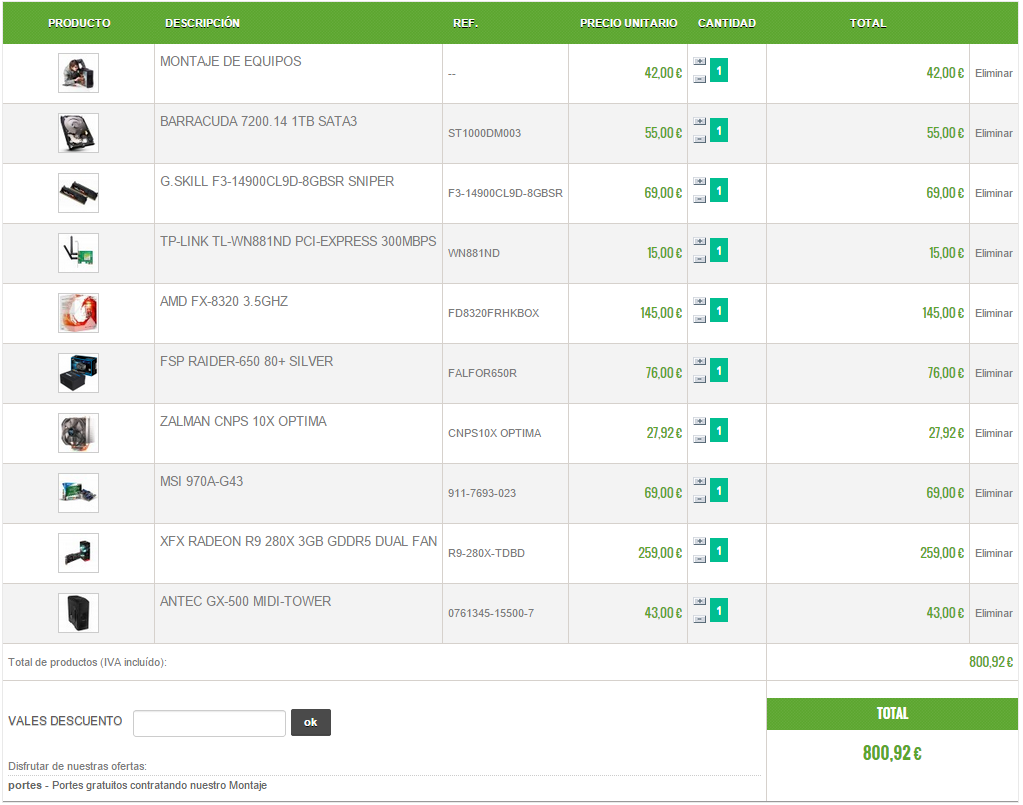Click the CANTIDAD column header
This screenshot has width=1023, height=805.
(x=727, y=23)
